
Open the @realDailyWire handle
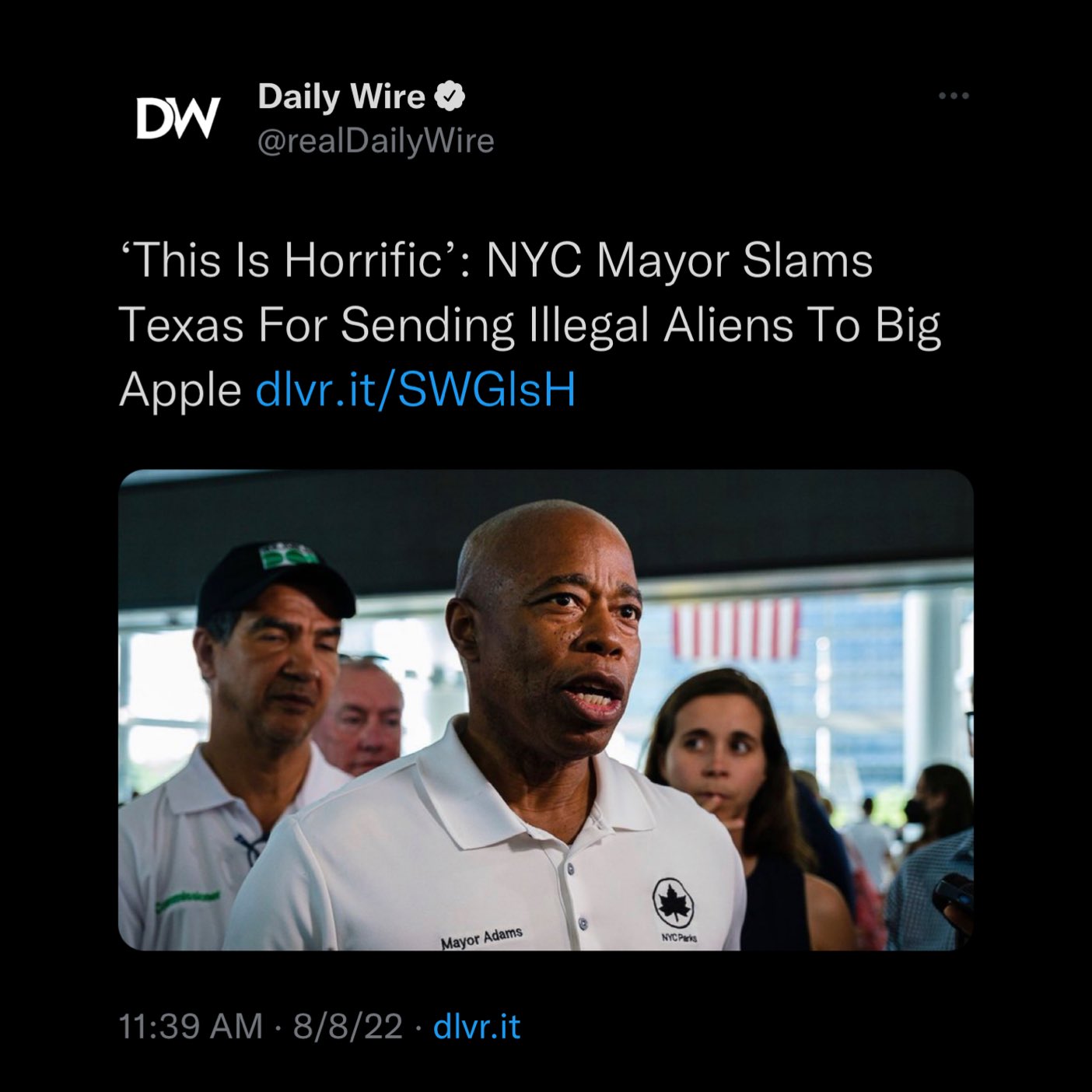click(x=376, y=141)
